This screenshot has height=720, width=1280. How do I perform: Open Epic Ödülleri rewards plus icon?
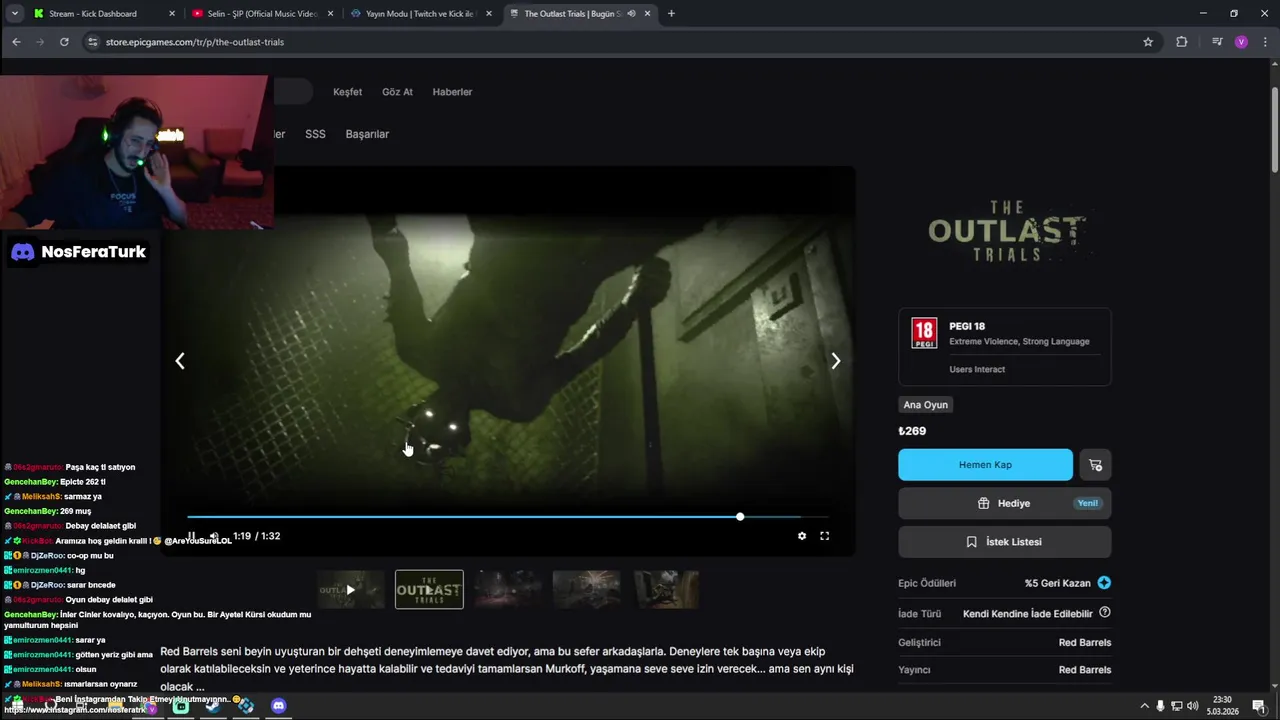1104,583
